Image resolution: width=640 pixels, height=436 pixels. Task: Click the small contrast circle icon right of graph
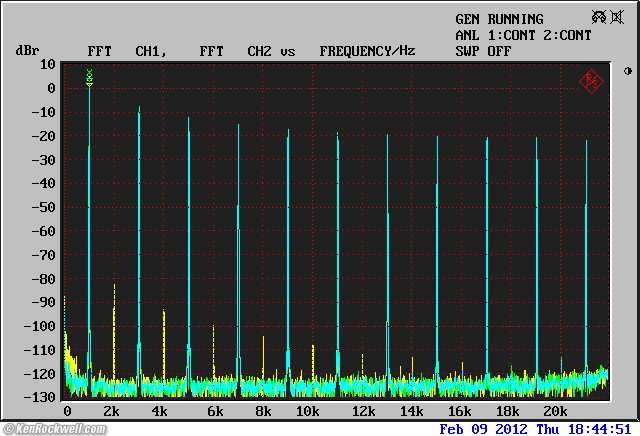tap(627, 71)
